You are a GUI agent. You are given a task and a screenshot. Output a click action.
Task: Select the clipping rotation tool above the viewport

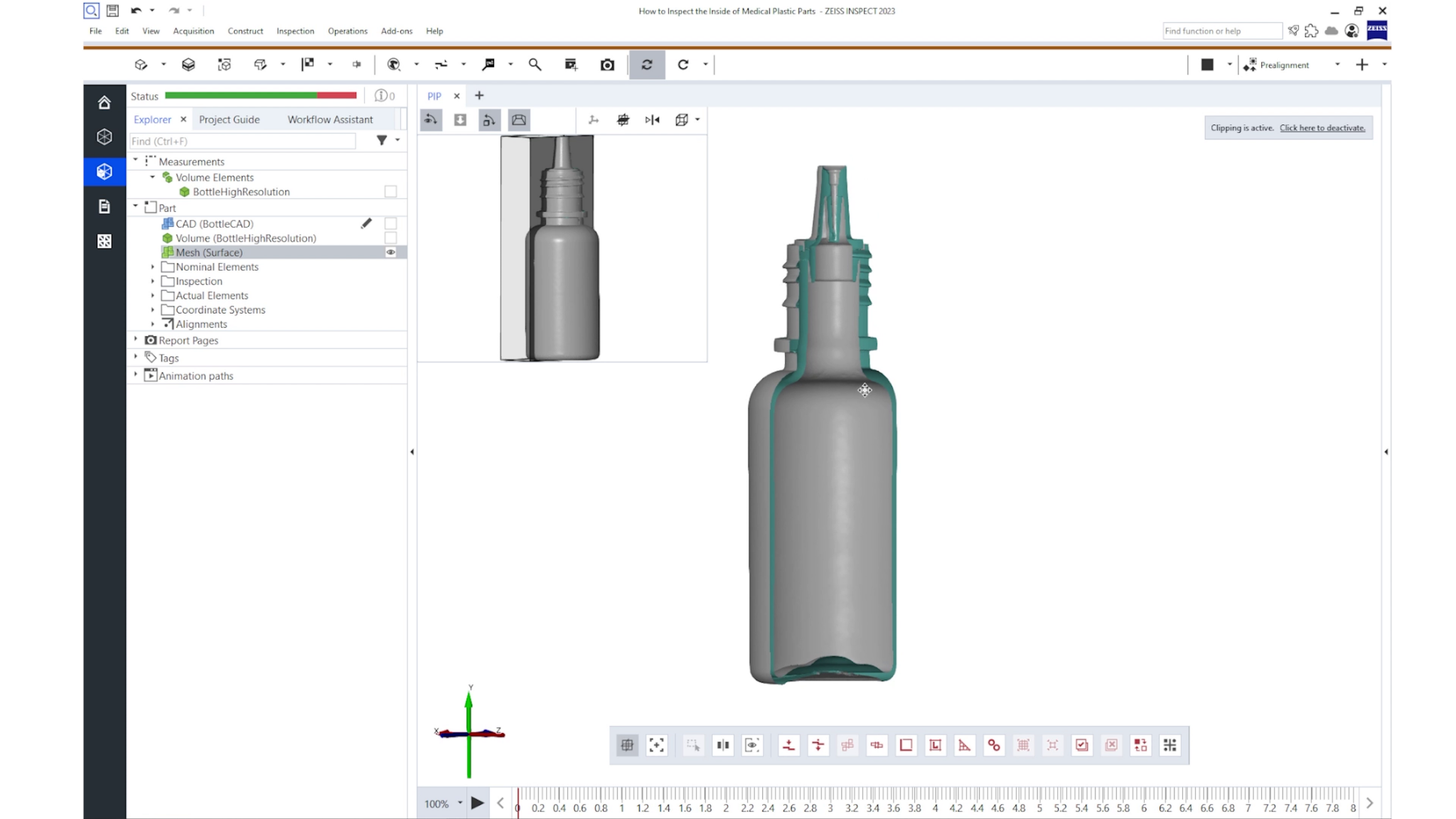coord(489,119)
